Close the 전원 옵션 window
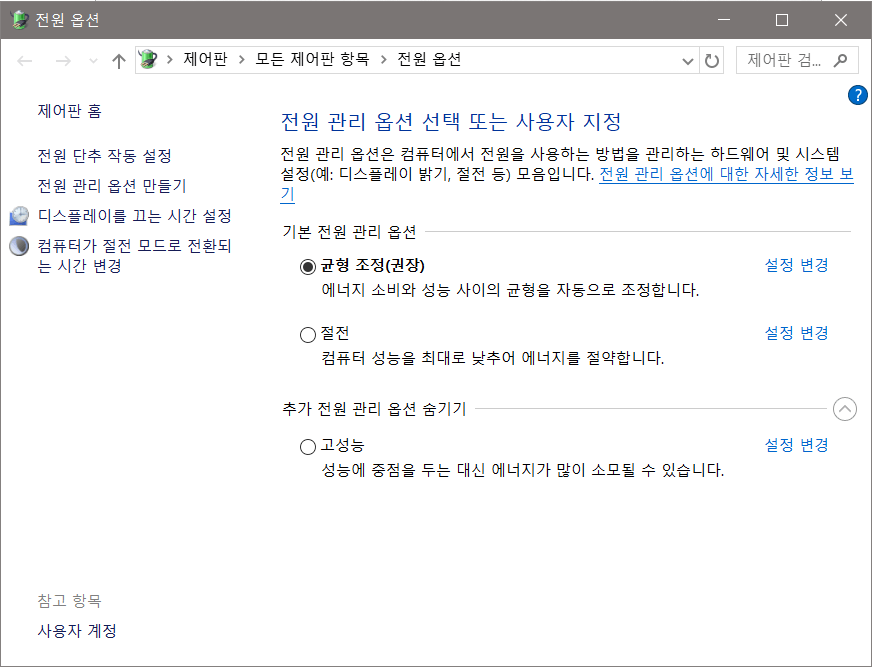This screenshot has height=667, width=872. (841, 20)
